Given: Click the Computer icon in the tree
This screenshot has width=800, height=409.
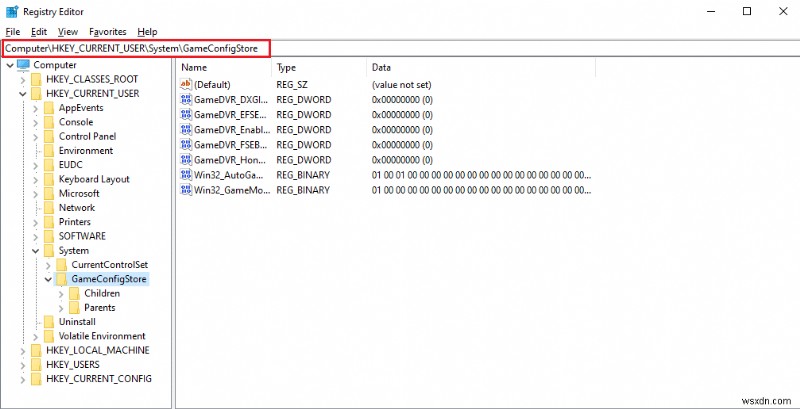Looking at the screenshot, I should click(23, 65).
